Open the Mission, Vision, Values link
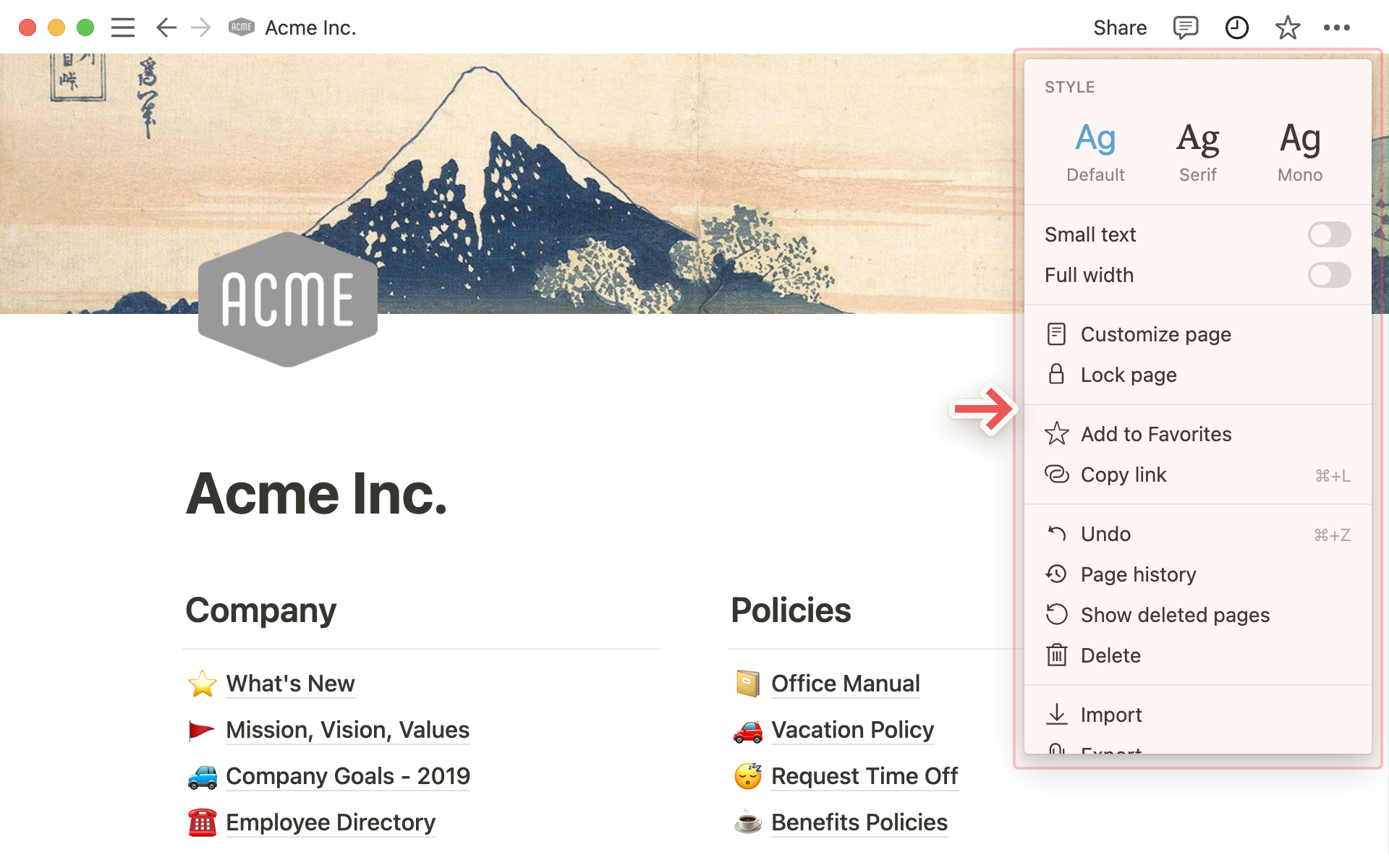1389x868 pixels. pyautogui.click(x=347, y=730)
